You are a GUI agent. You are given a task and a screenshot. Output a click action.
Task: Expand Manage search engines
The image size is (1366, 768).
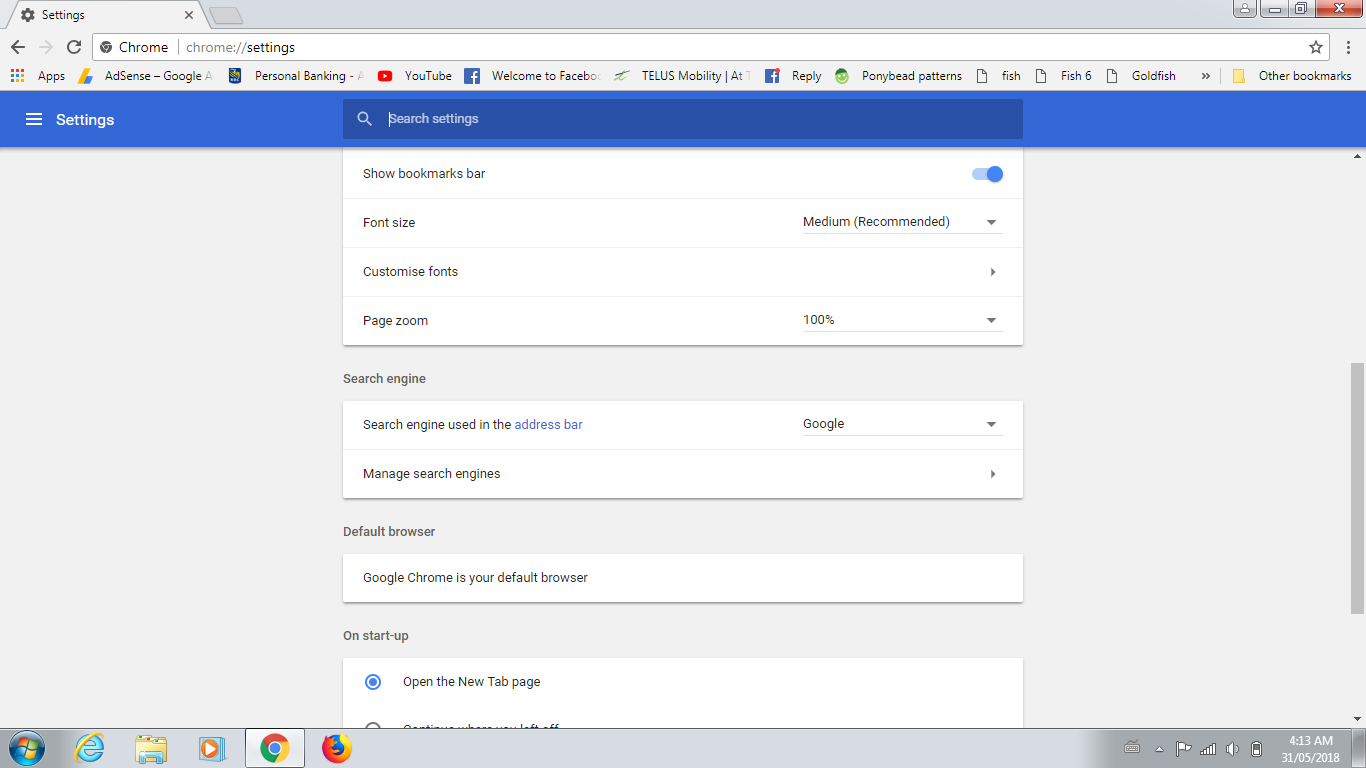tap(682, 474)
